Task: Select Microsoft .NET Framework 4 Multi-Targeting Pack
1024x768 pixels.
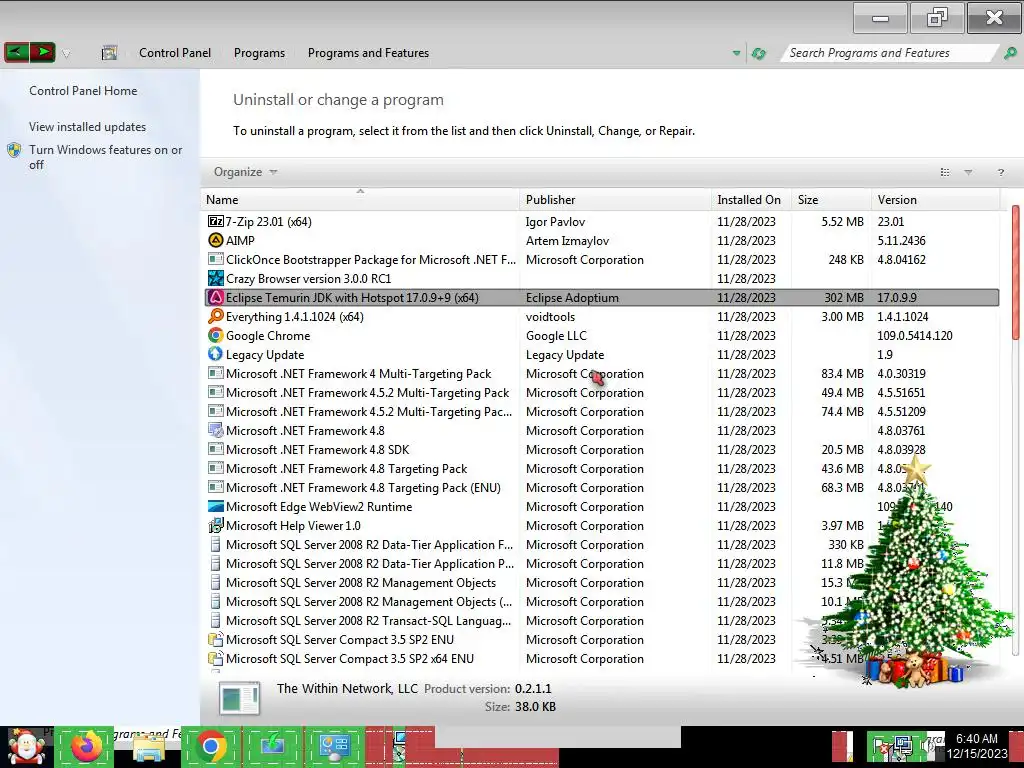Action: click(x=601, y=374)
